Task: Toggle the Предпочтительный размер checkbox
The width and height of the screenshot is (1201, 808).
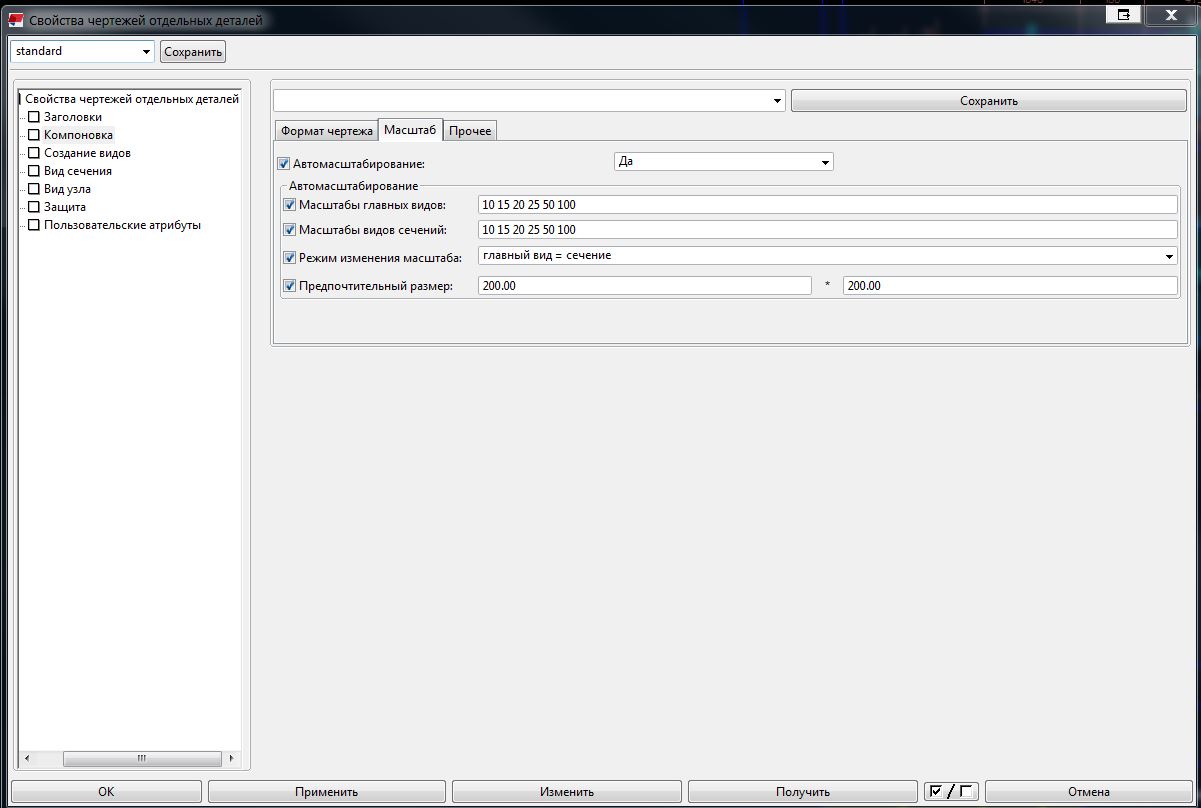Action: pos(291,286)
